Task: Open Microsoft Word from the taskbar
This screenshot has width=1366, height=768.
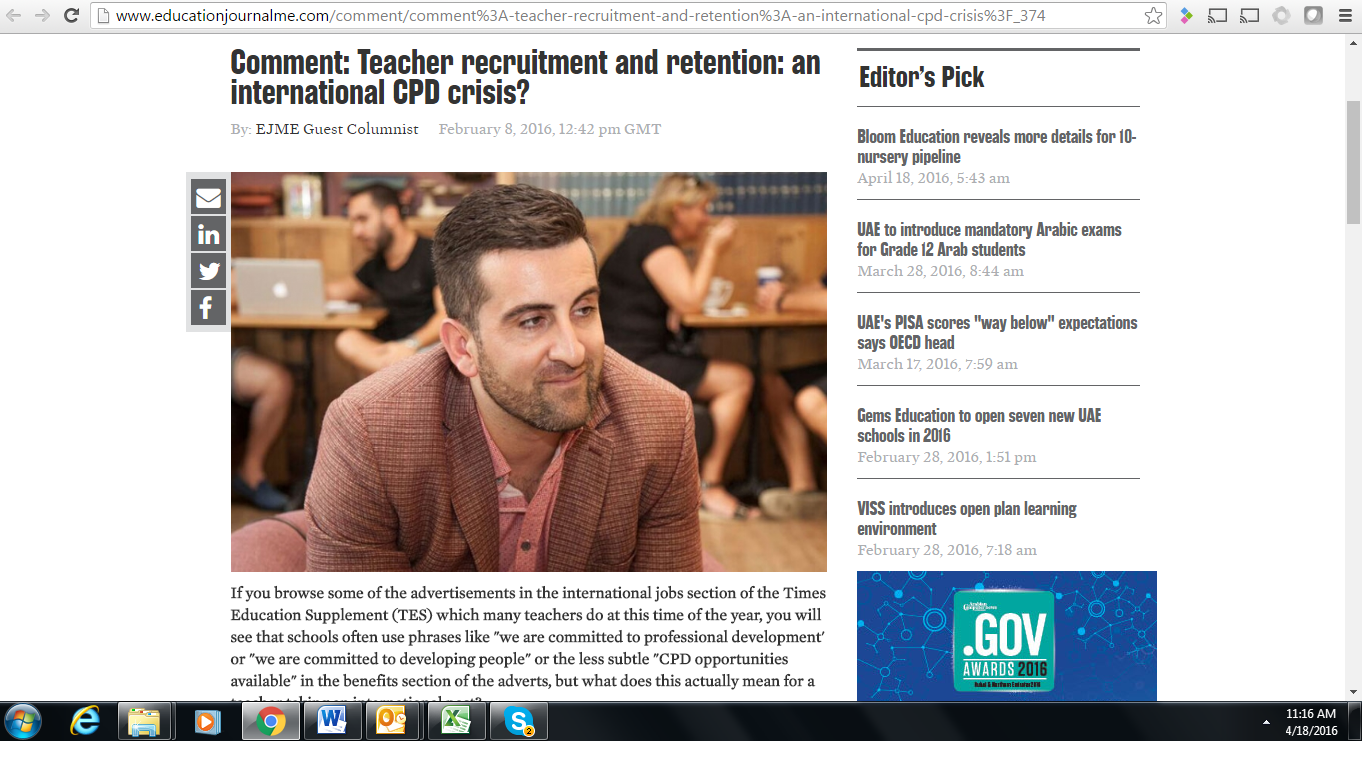Action: (x=332, y=721)
